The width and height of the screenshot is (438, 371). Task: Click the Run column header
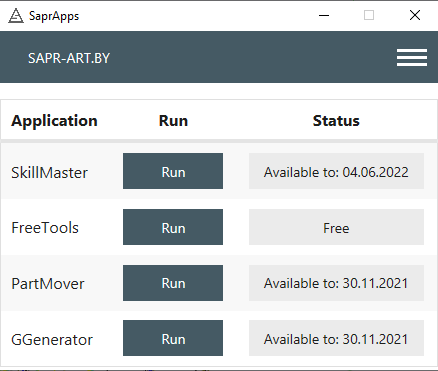pos(173,121)
